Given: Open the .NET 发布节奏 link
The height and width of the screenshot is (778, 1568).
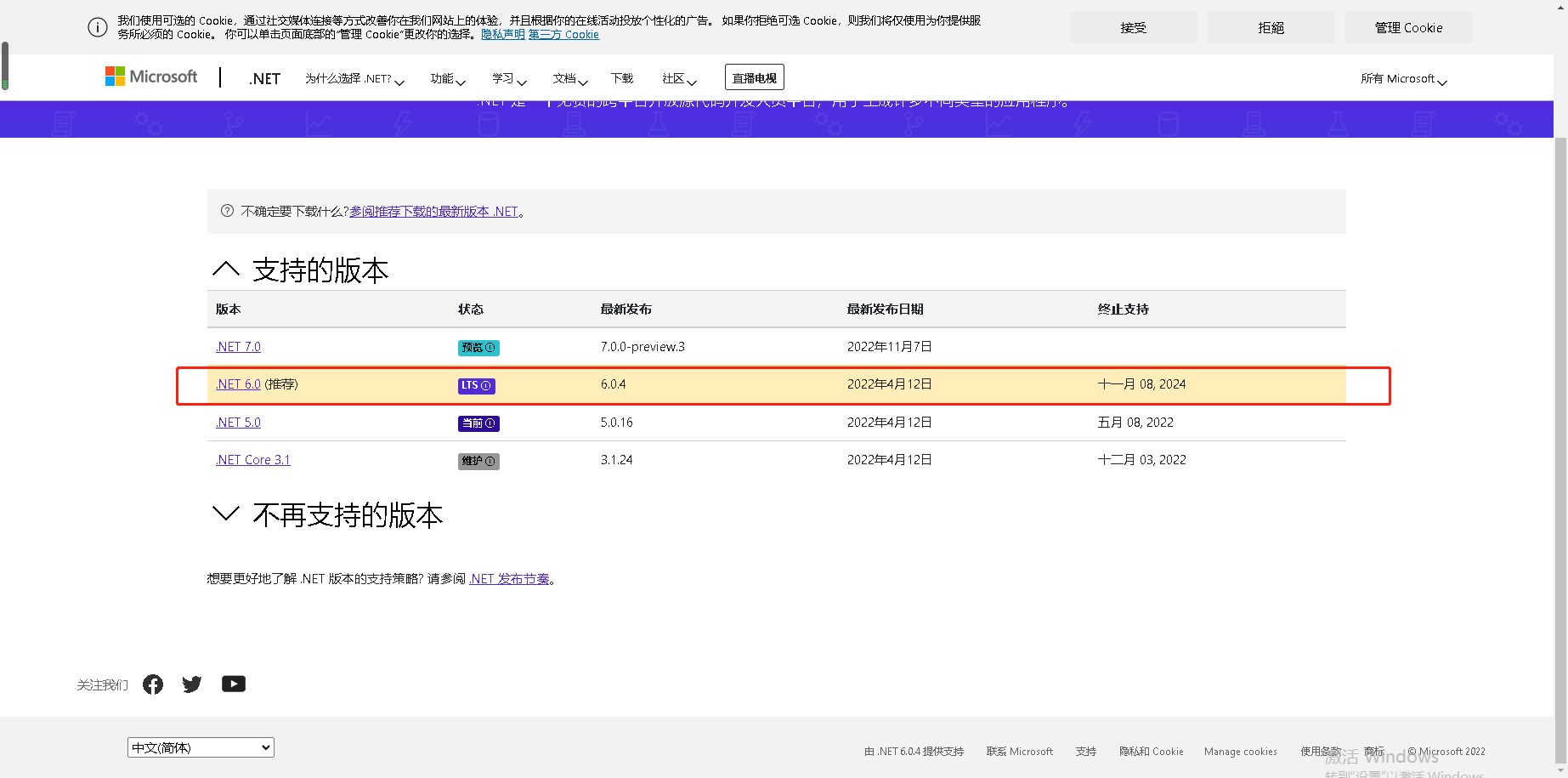Looking at the screenshot, I should (x=510, y=578).
